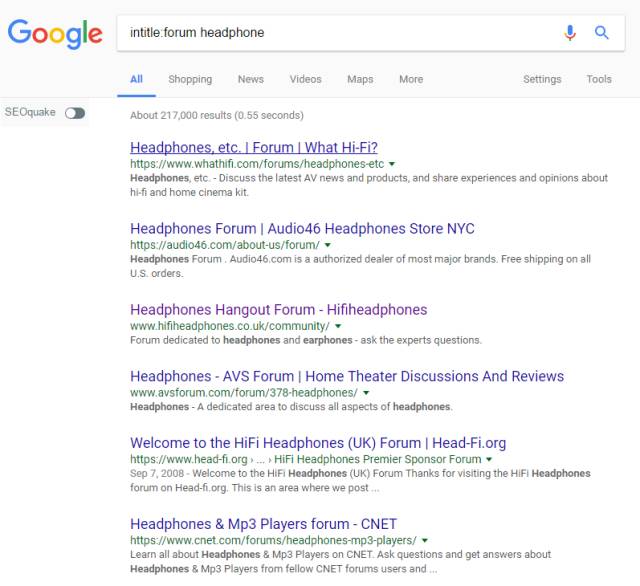Click the 'HiFi Headphones Premier Sponsor Forum' breadcrumb text
Viewport: 640px width, 586px height.
coord(378,459)
